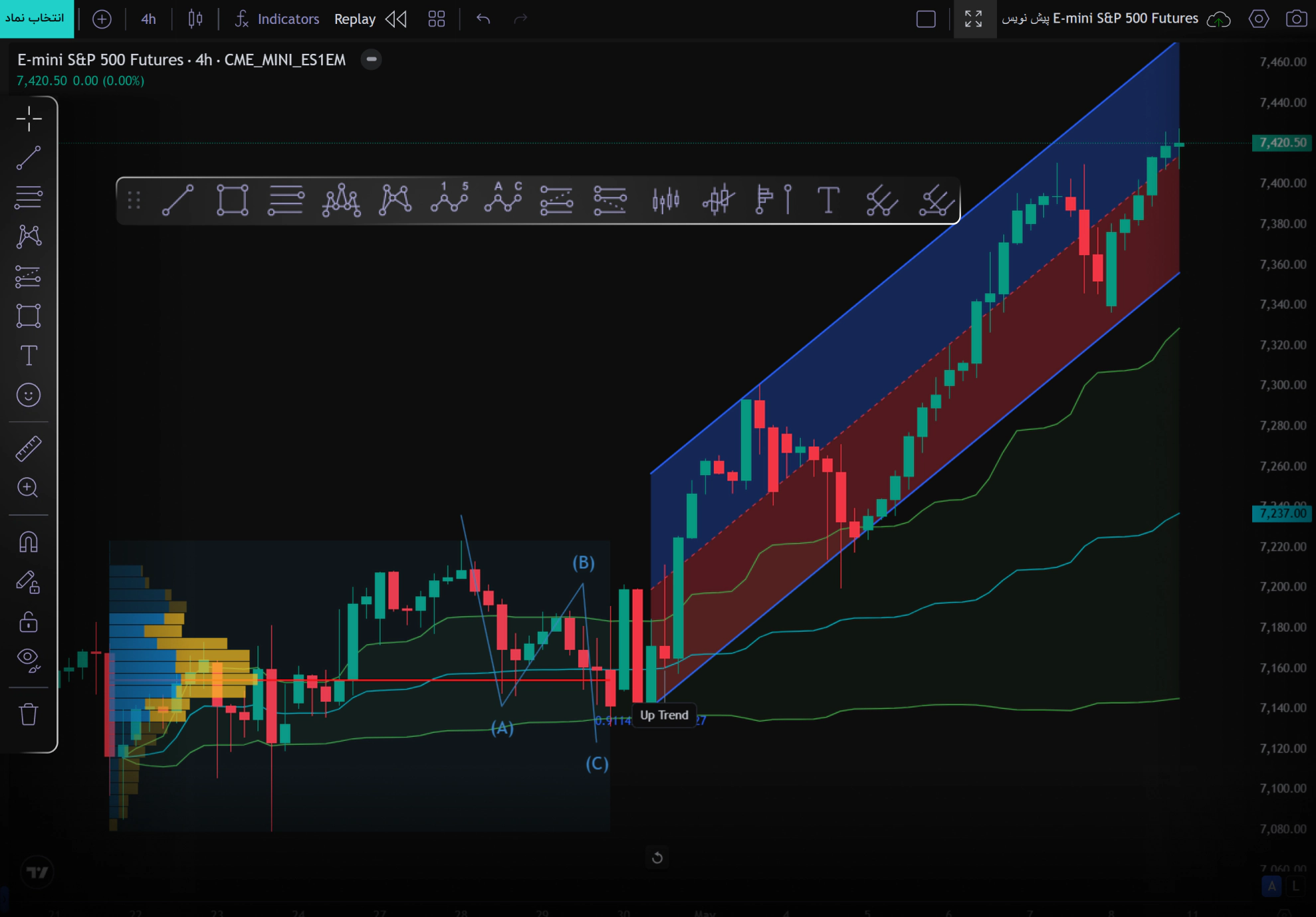The height and width of the screenshot is (917, 1316).
Task: Open the forecasting position tool in the left sidebar
Action: pos(29,276)
